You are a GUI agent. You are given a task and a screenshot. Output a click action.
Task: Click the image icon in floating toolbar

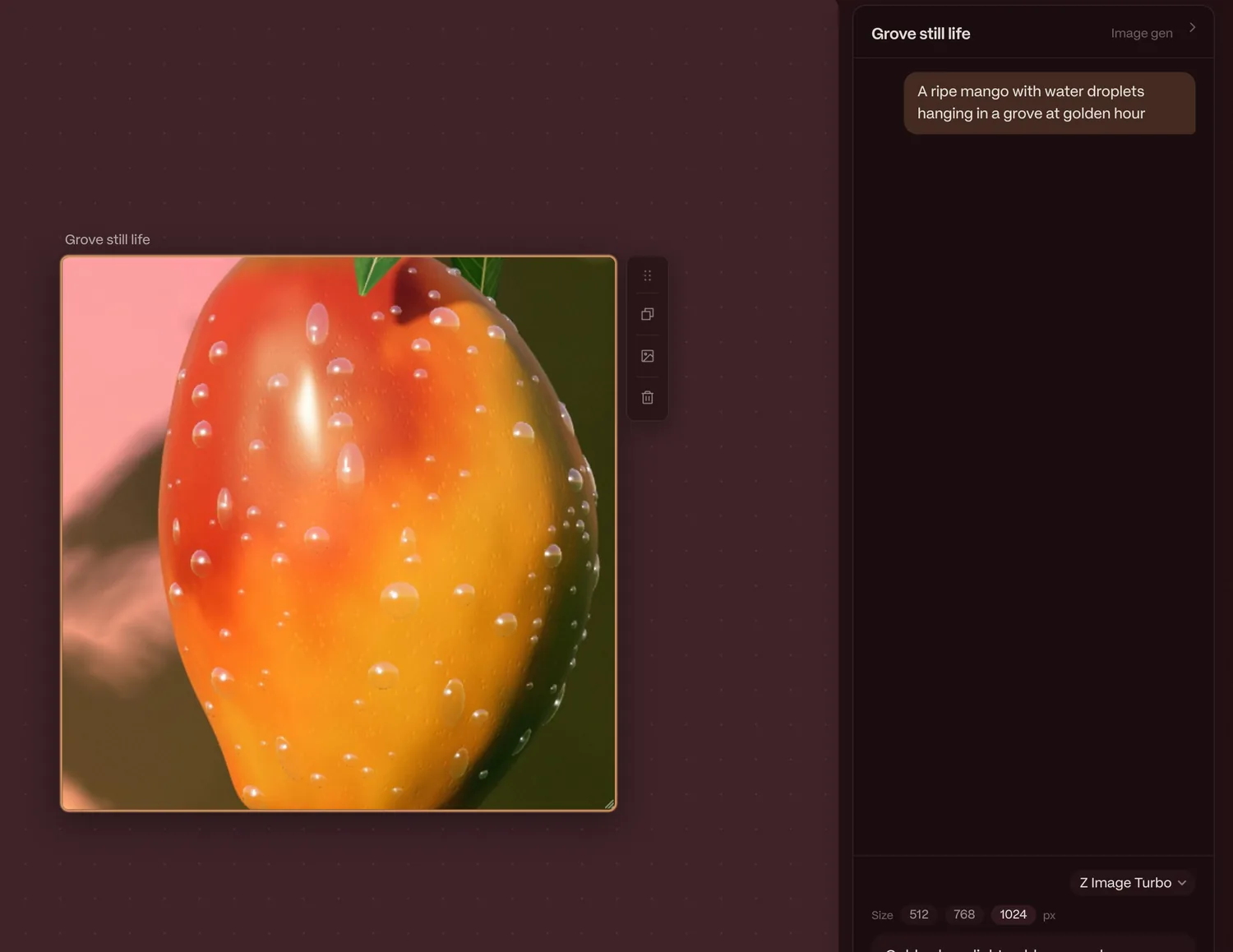tap(648, 356)
